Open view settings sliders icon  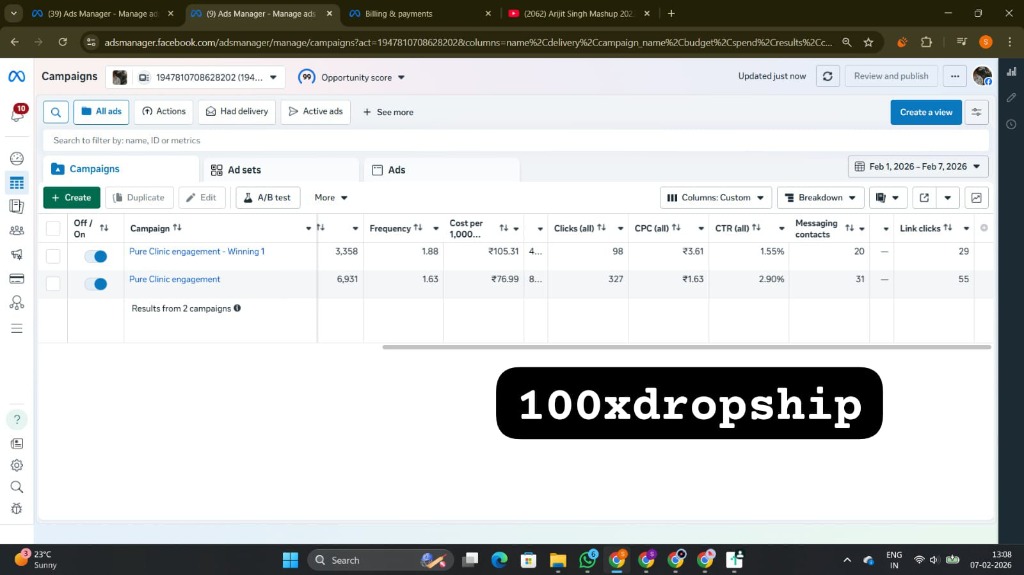[x=976, y=112]
